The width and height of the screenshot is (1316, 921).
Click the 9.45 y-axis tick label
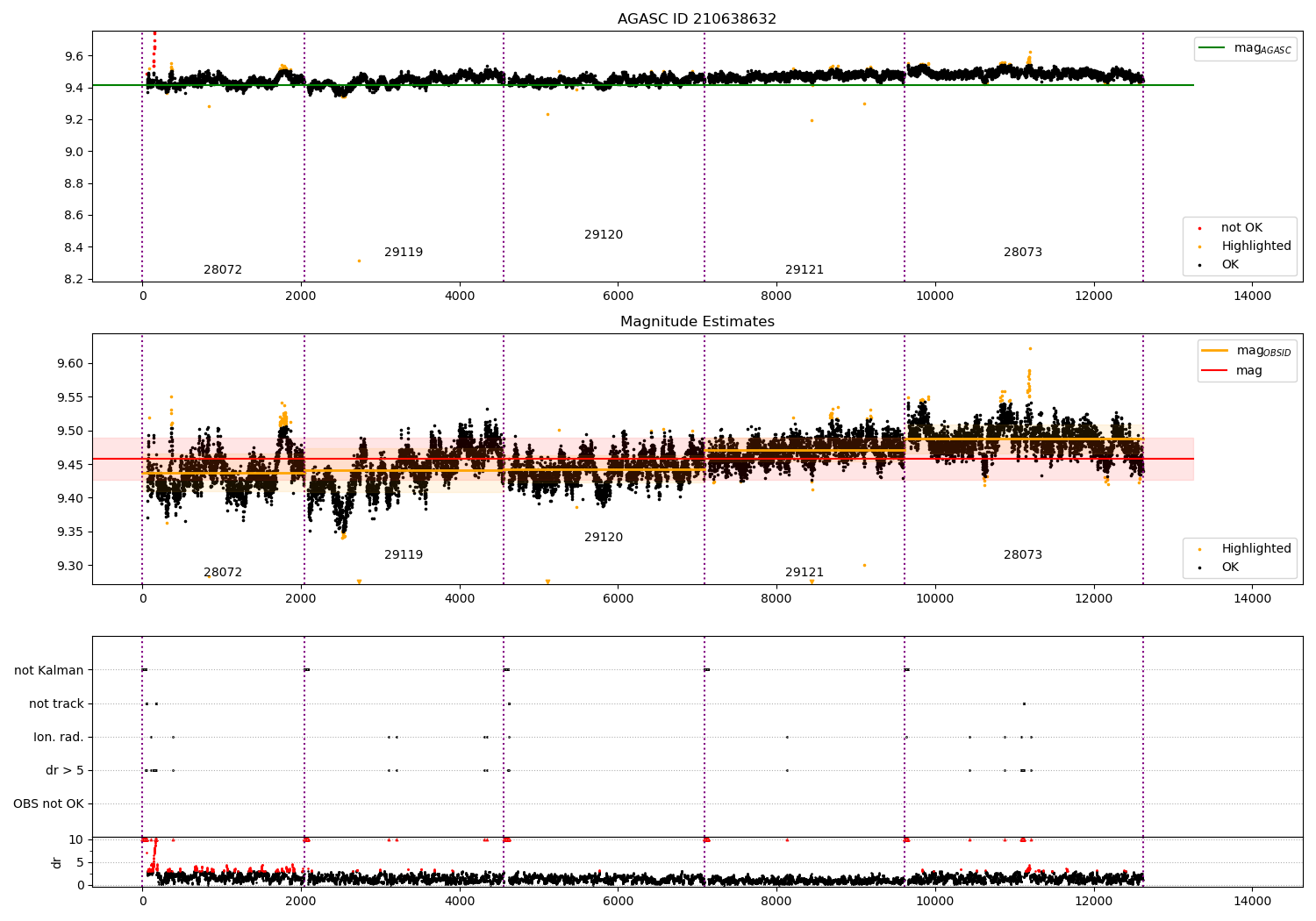pyautogui.click(x=70, y=464)
